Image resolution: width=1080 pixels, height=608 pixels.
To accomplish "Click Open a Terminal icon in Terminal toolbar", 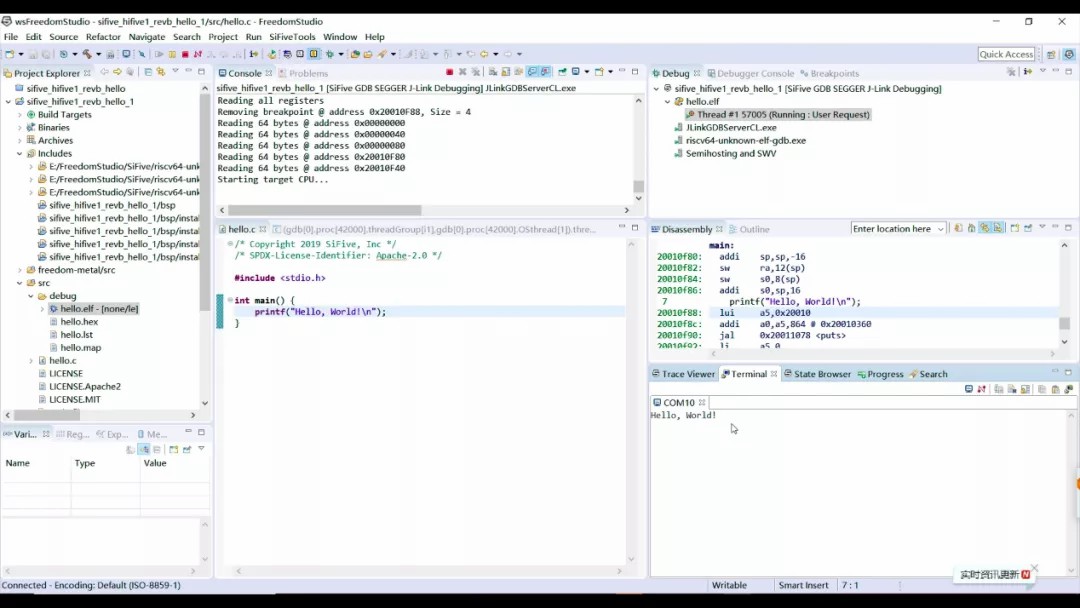I will point(968,389).
